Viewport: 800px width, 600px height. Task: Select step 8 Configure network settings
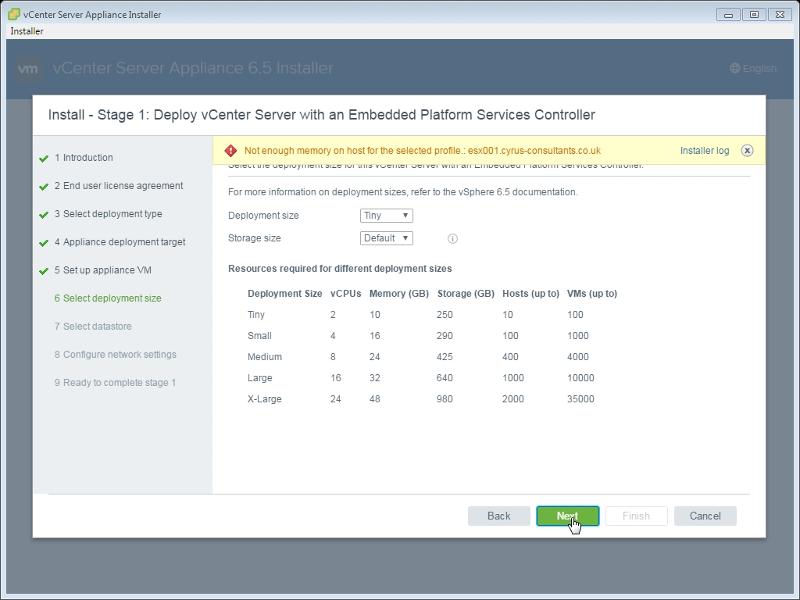pos(115,354)
